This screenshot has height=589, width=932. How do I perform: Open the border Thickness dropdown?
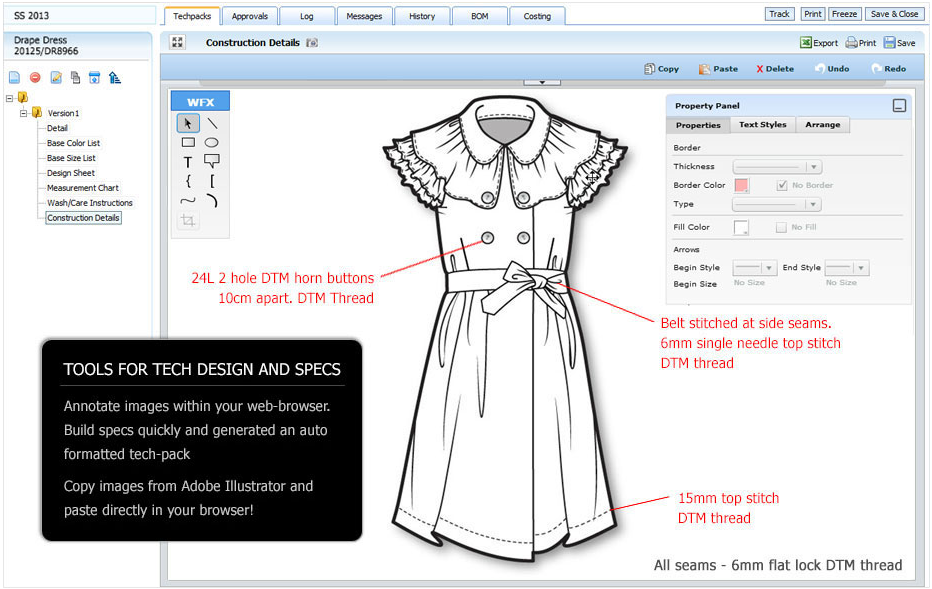(x=777, y=167)
